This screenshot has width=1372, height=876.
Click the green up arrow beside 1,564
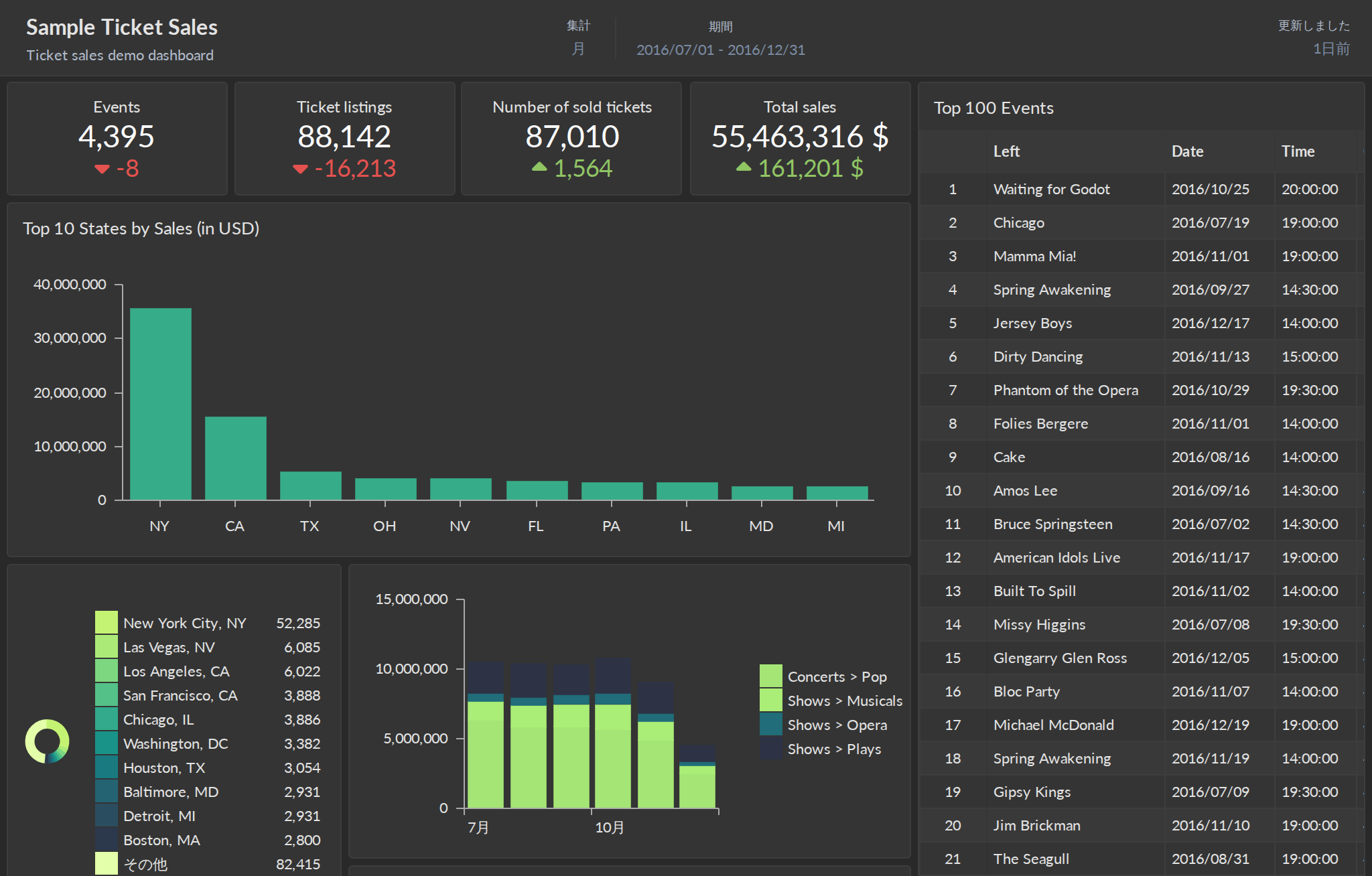tap(539, 167)
